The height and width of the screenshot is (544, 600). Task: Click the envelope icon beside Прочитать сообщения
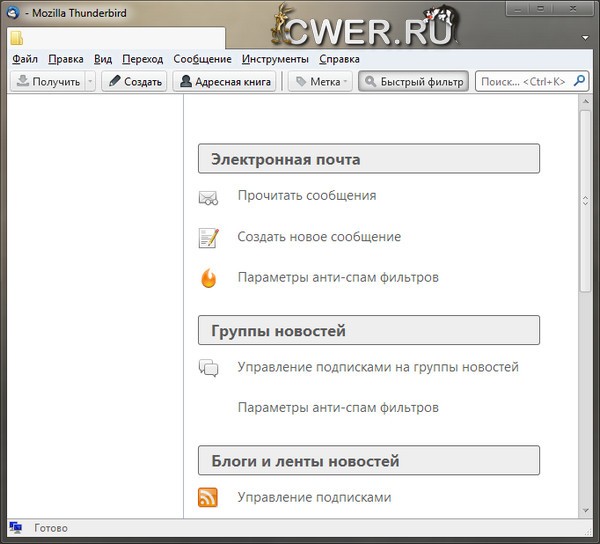208,198
